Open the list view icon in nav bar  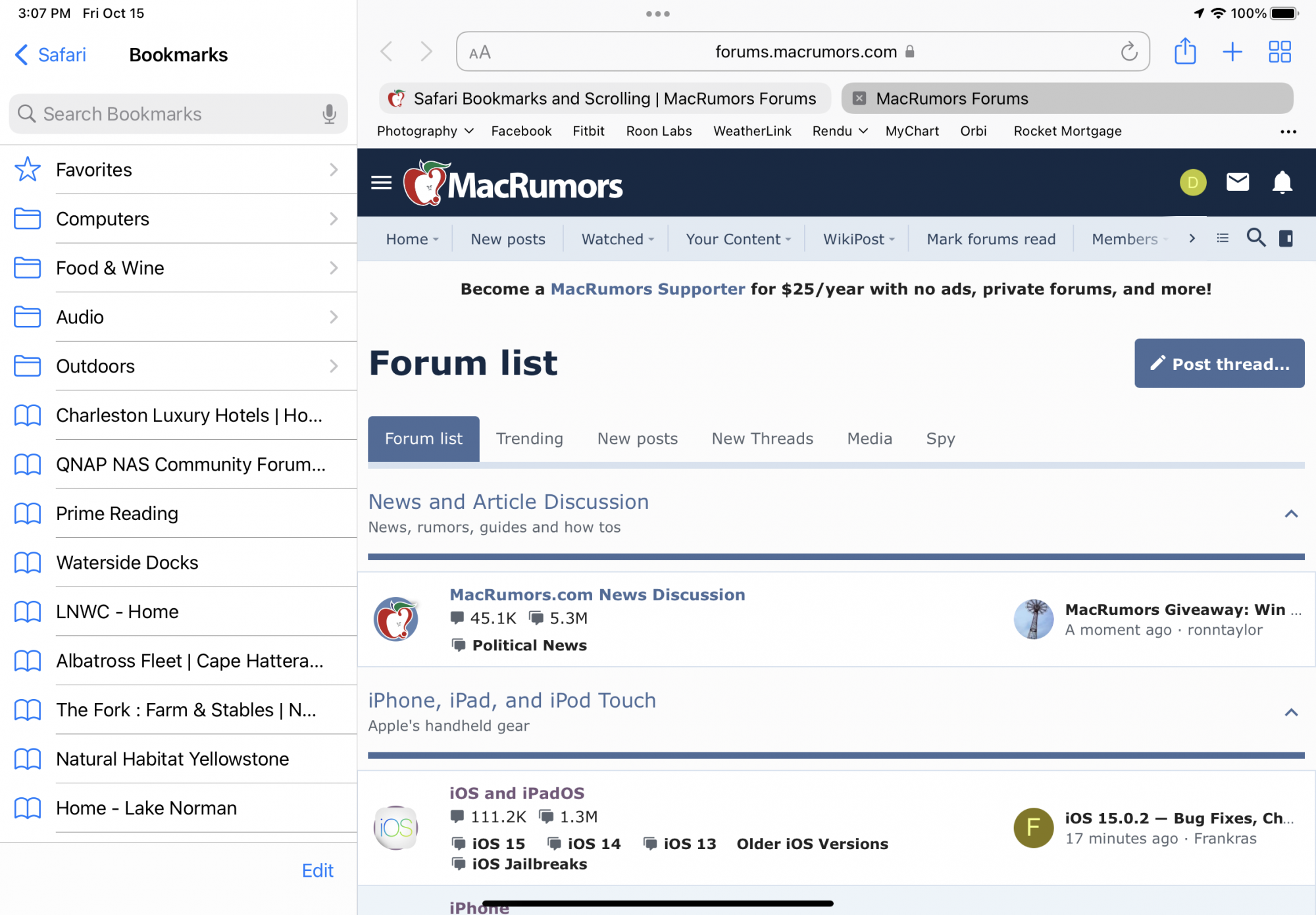point(1223,238)
